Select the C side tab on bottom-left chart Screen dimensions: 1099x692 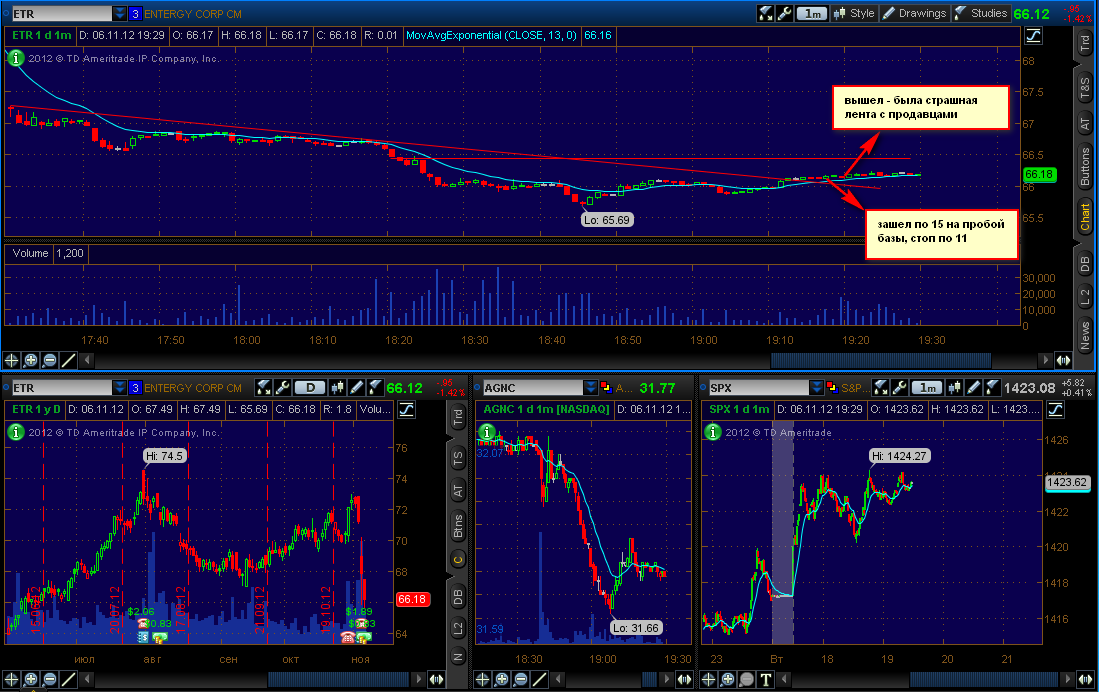click(x=458, y=559)
